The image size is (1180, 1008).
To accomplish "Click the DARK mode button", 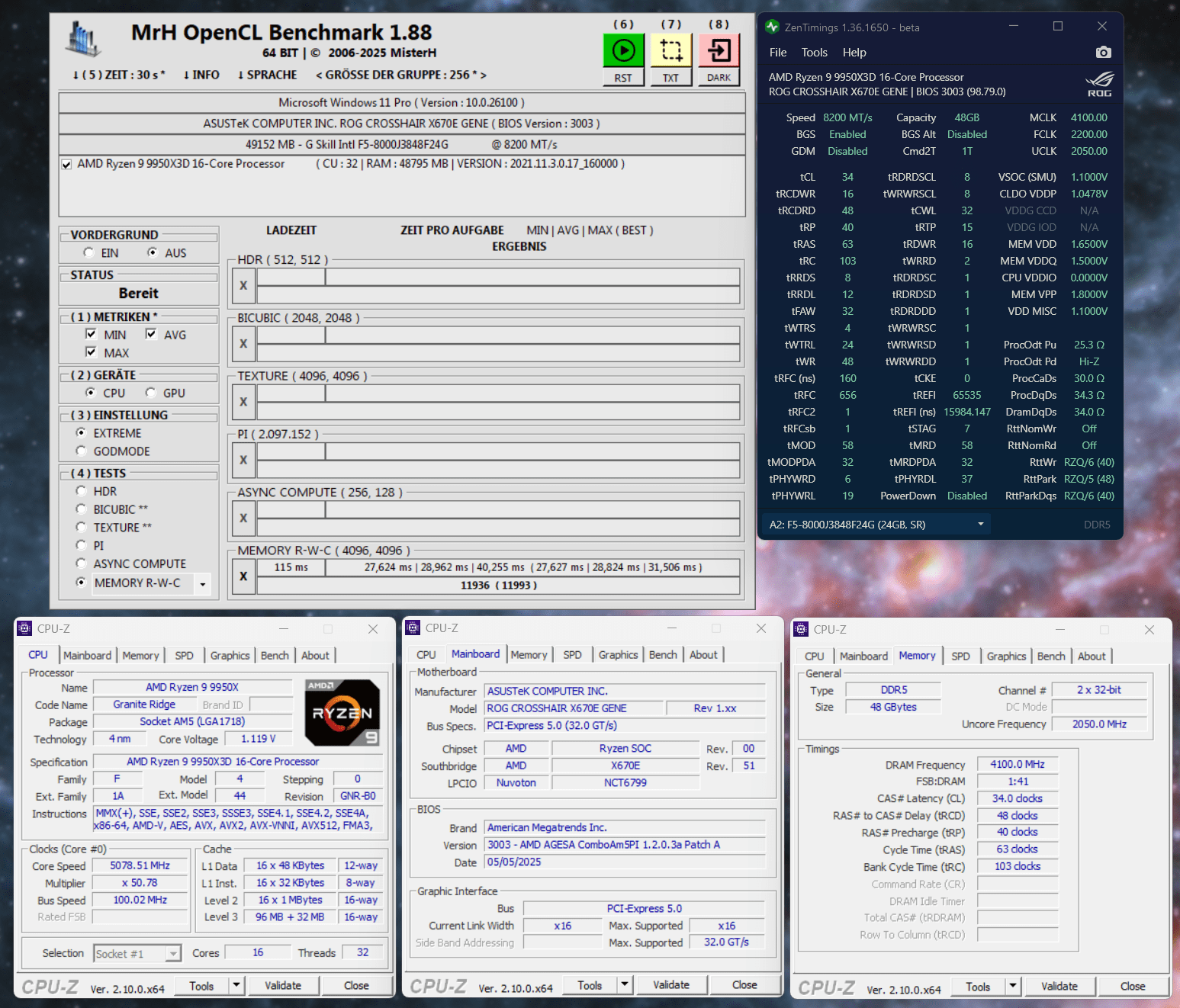I will 719,78.
